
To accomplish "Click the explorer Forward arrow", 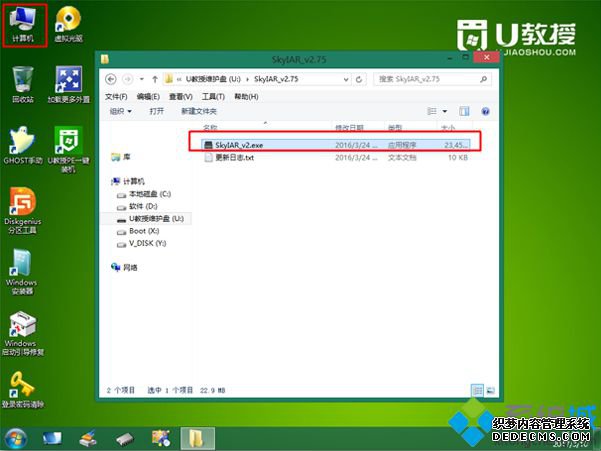I will coord(127,79).
